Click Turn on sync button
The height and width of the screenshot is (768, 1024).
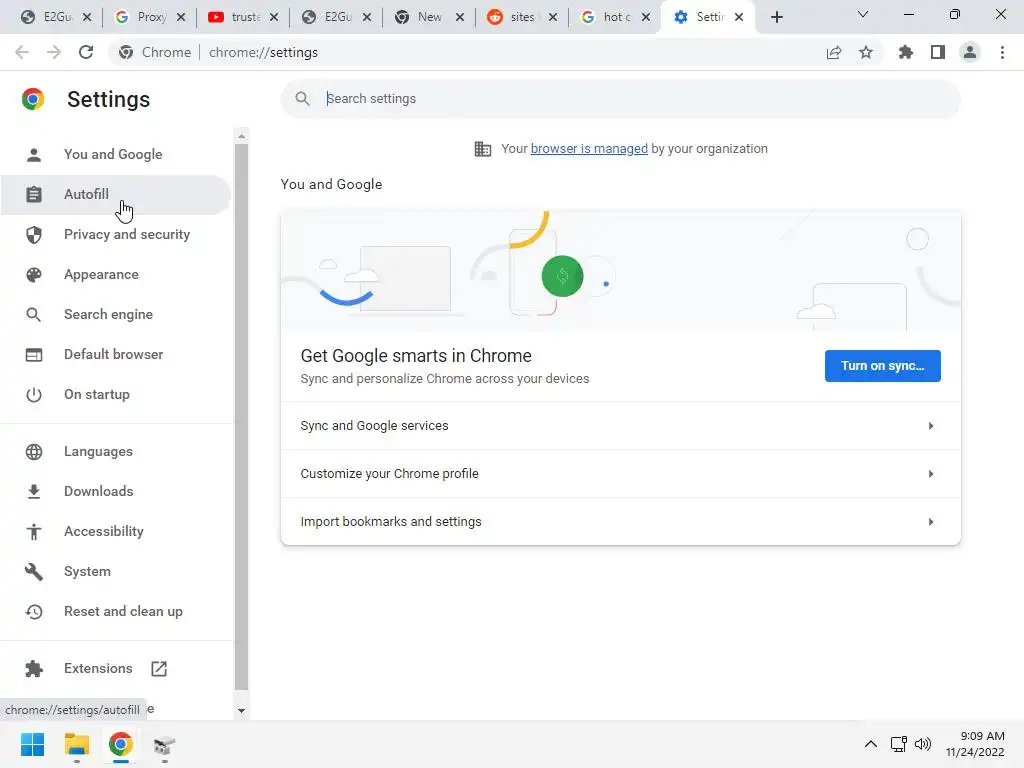(882, 366)
